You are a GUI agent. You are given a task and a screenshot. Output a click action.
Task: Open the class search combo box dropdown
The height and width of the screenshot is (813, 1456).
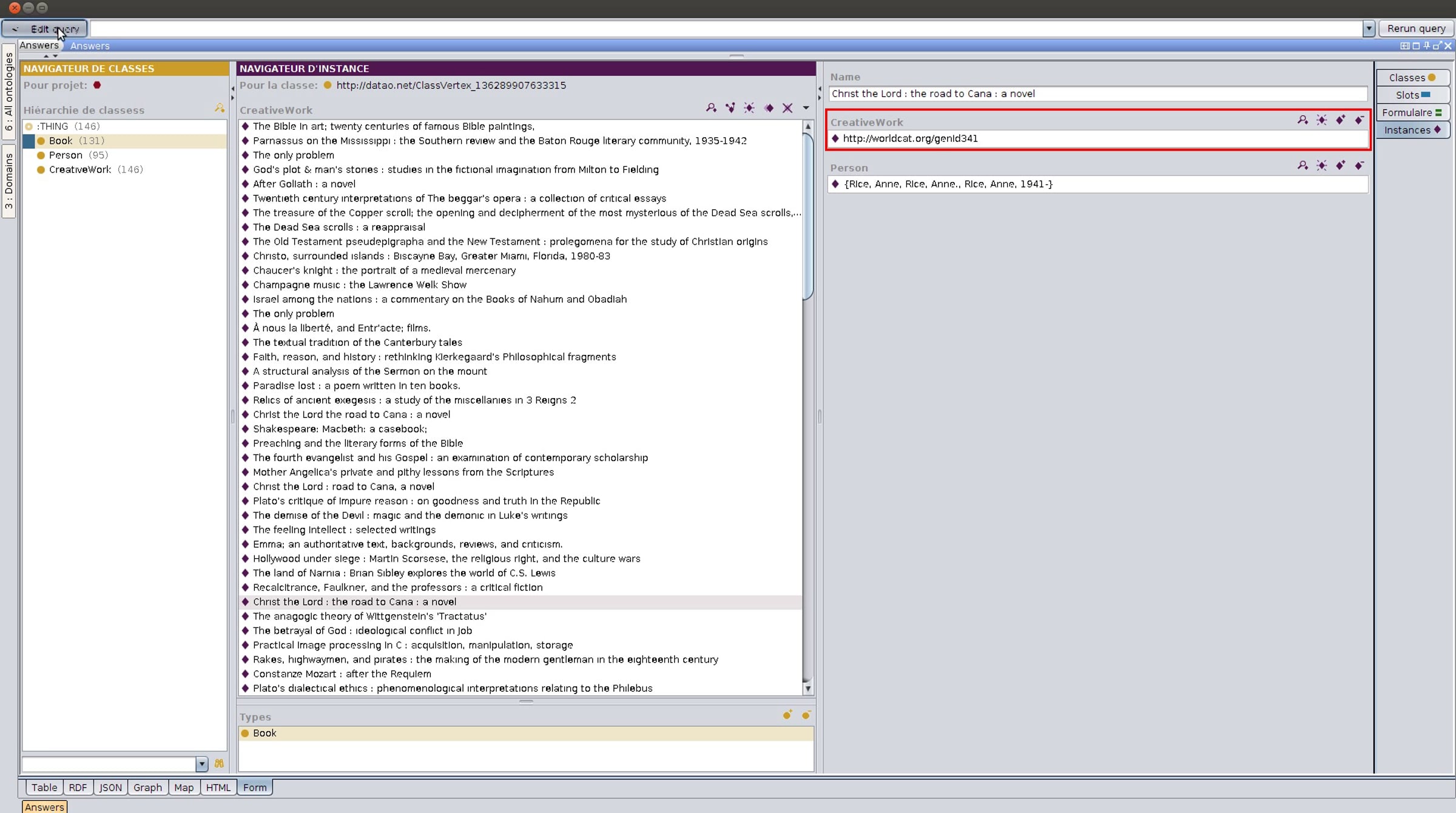(201, 764)
